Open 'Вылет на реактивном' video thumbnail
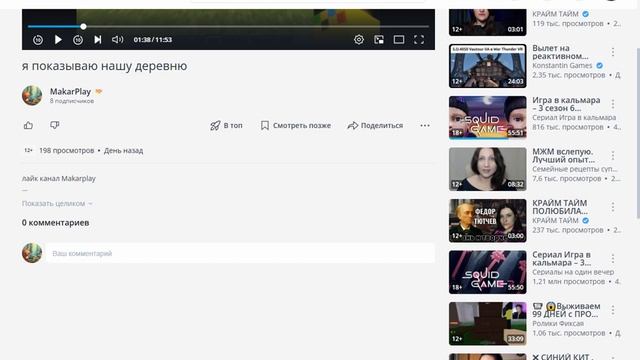Viewport: 640px width, 360px height. (487, 66)
